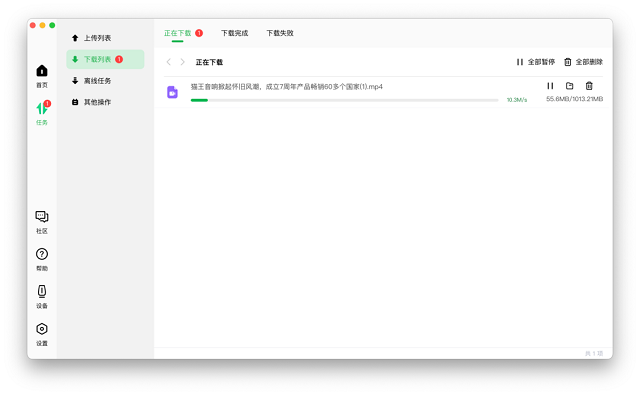
Task: Click 全部删除 delete all button
Action: (583, 62)
